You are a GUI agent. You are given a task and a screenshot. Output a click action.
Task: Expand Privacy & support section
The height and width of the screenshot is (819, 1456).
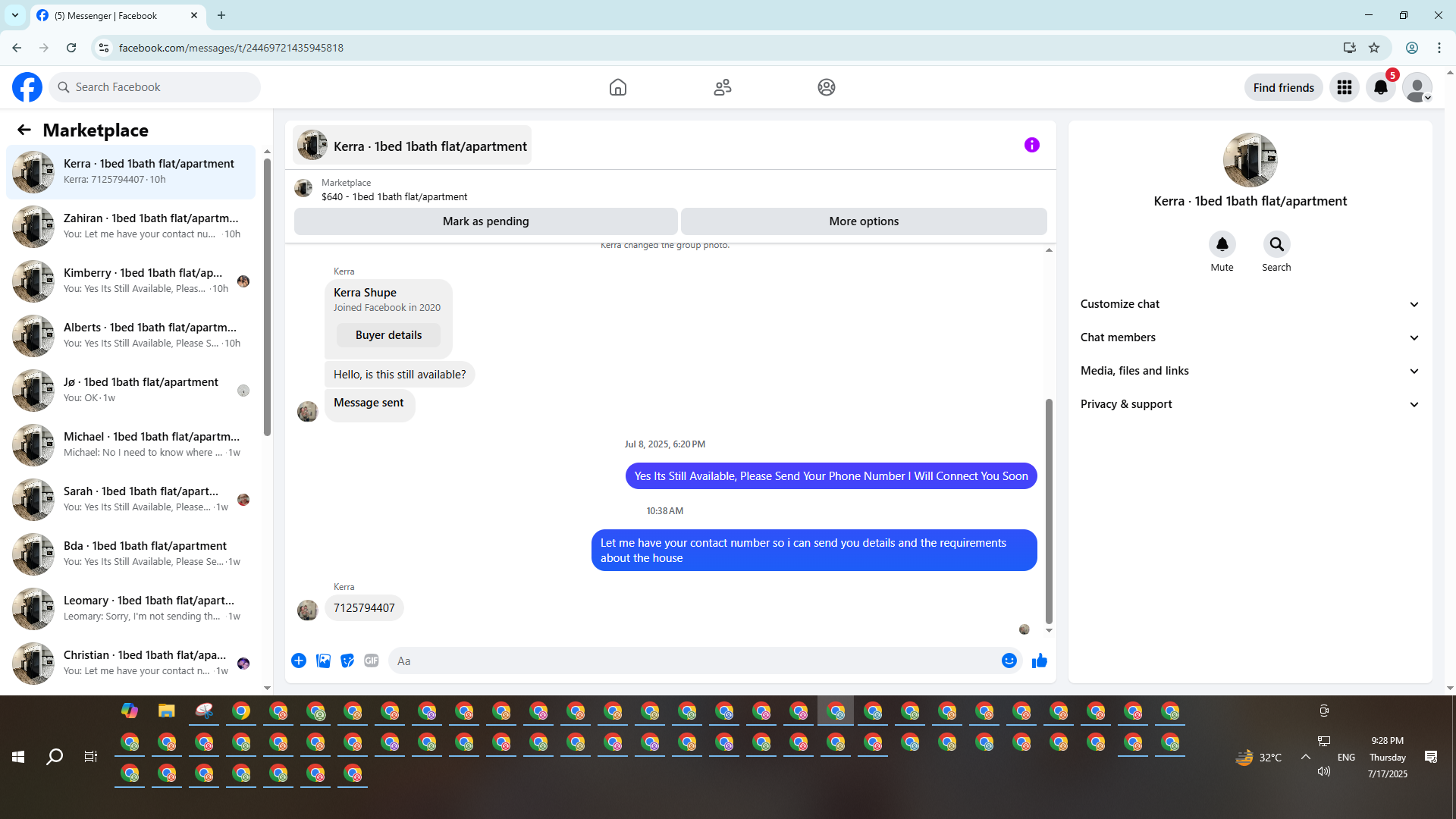pyautogui.click(x=1250, y=404)
